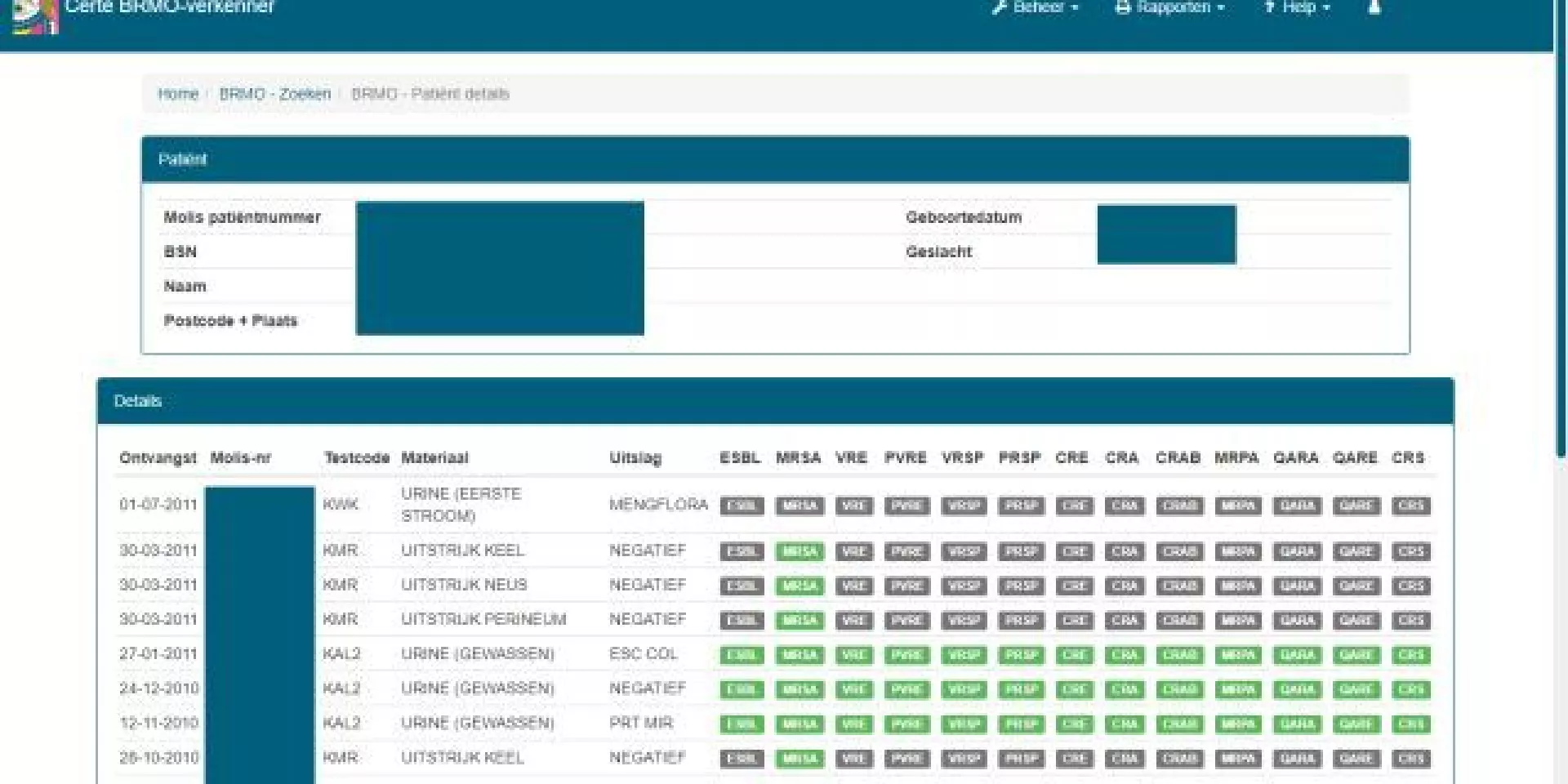
Task: Click green MRPA badge in 27-01-2011 row
Action: coord(1238,655)
